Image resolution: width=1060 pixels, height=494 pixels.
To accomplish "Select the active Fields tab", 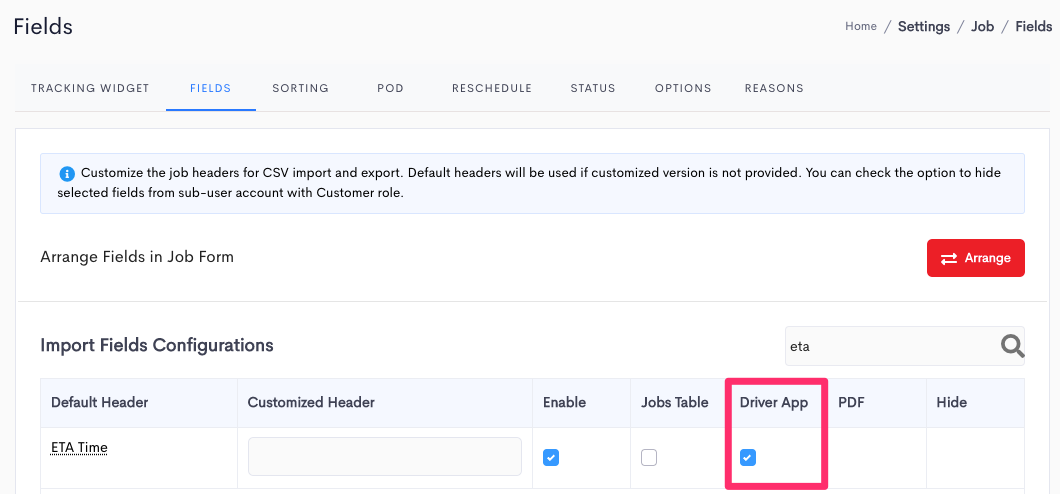I will 211,88.
